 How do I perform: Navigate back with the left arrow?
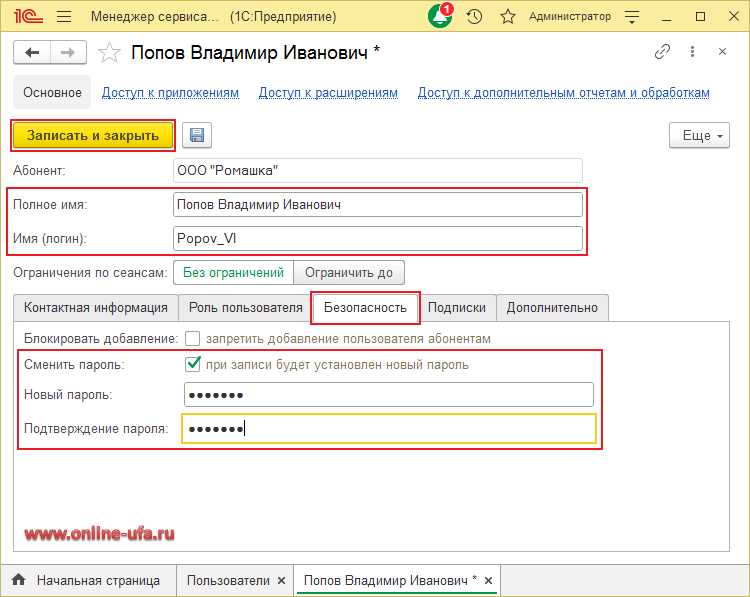coord(34,52)
